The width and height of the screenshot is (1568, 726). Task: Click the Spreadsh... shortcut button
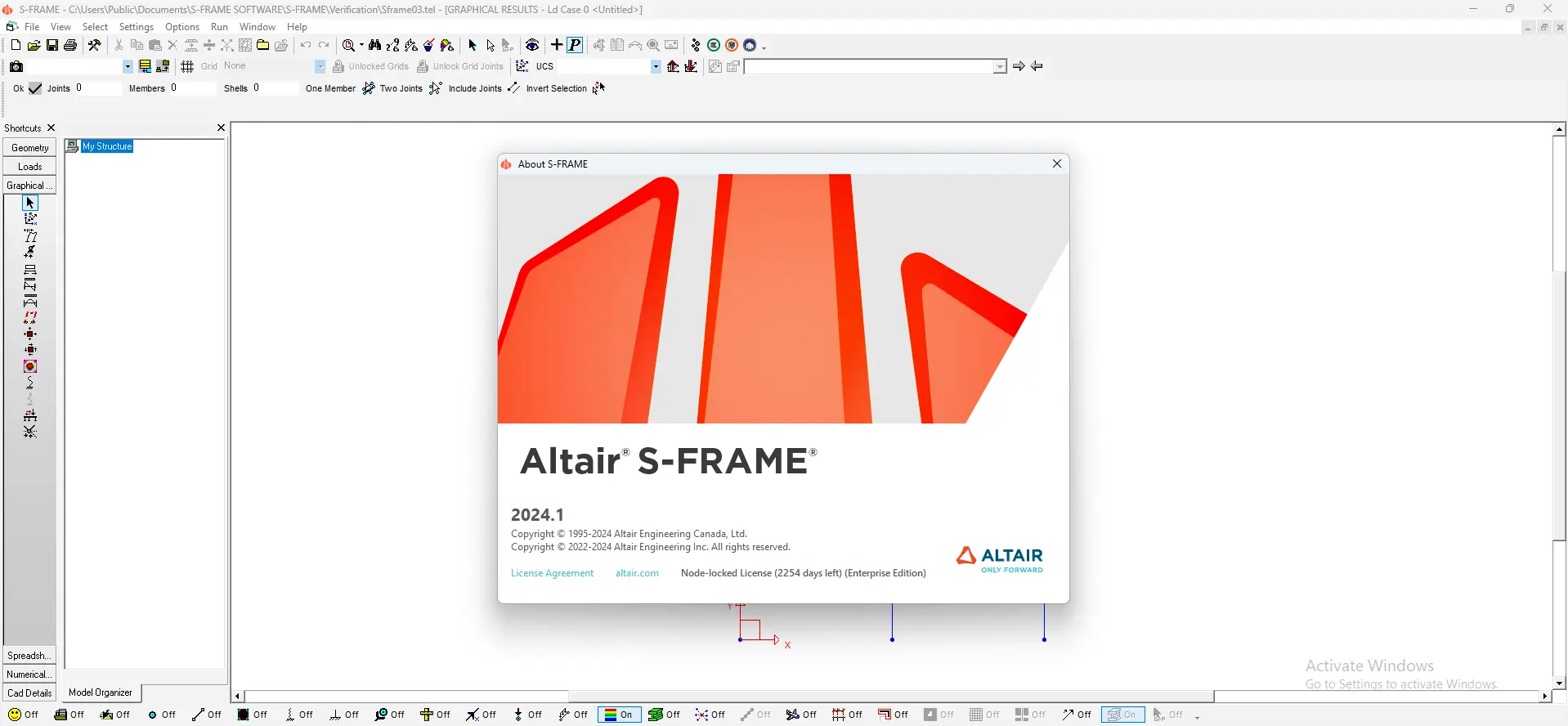pos(30,656)
